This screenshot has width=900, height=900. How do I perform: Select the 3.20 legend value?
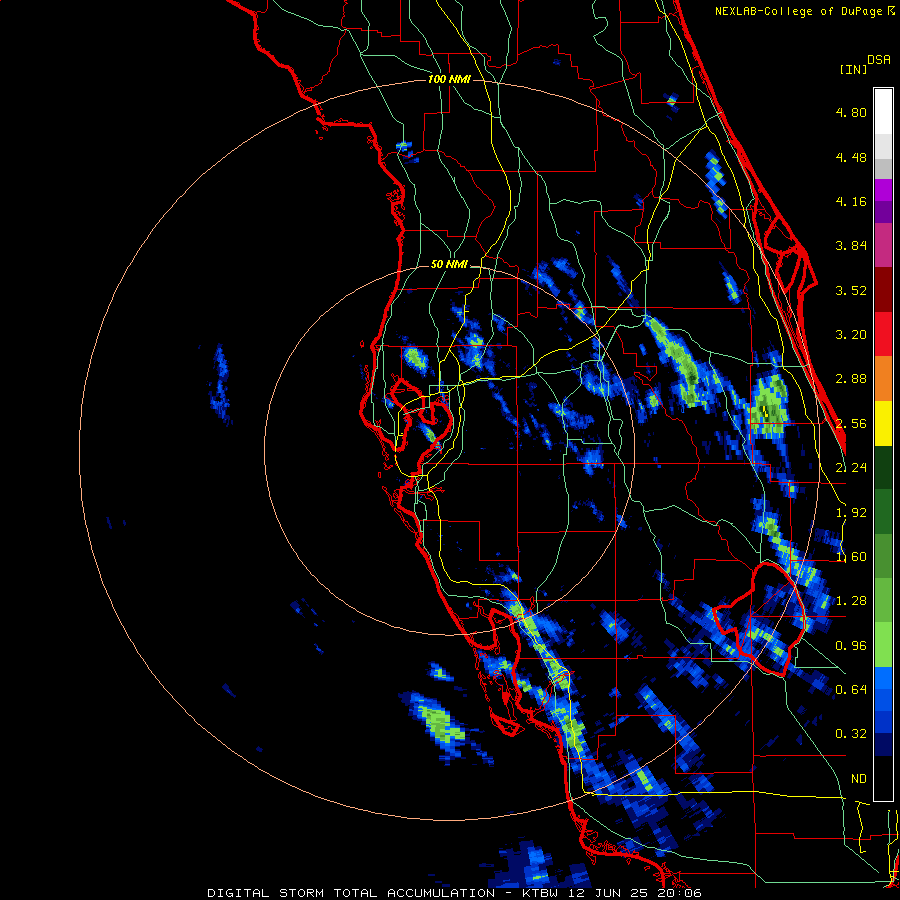[851, 335]
